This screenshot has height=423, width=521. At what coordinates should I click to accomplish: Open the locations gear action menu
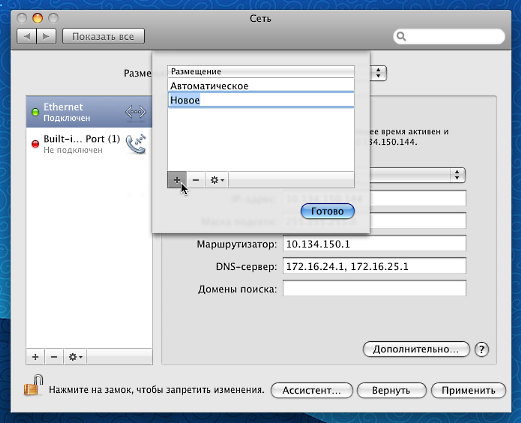217,180
